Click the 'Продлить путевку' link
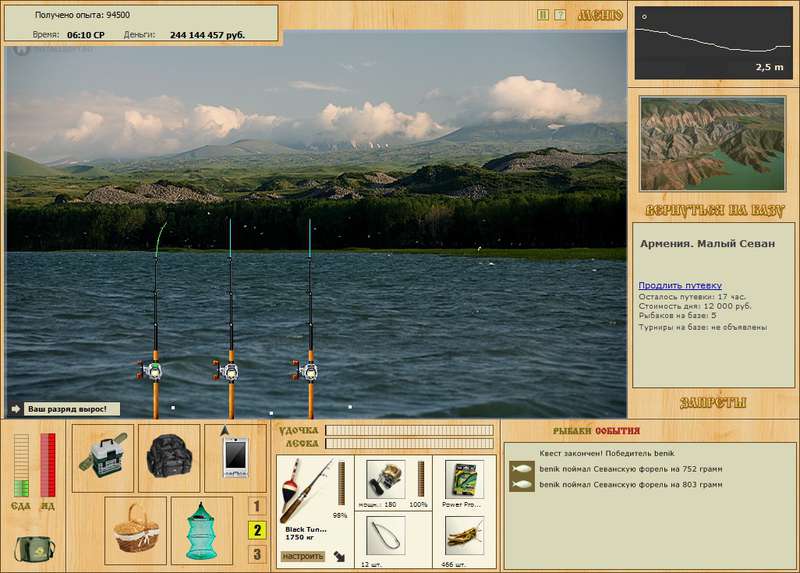Image resolution: width=800 pixels, height=573 pixels. [680, 285]
